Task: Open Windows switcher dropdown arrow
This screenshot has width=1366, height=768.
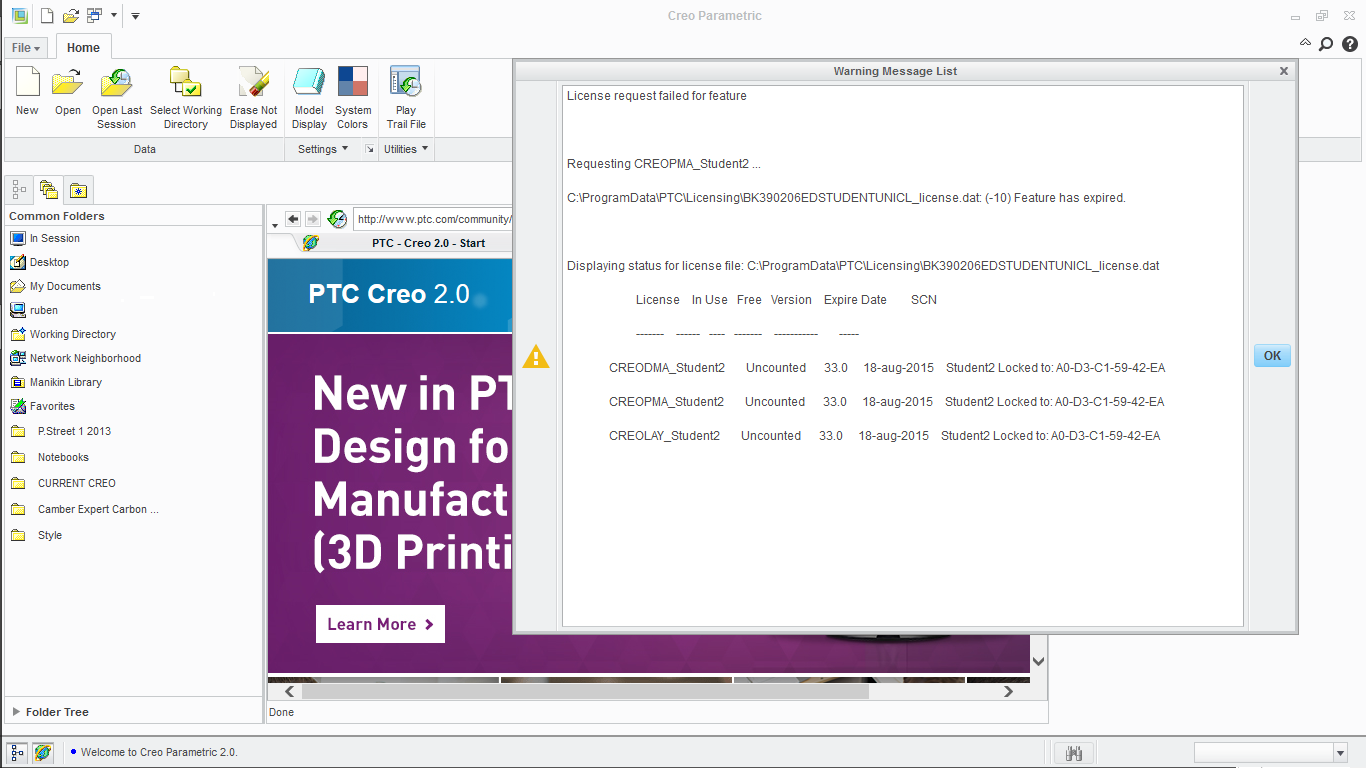Action: pos(114,15)
